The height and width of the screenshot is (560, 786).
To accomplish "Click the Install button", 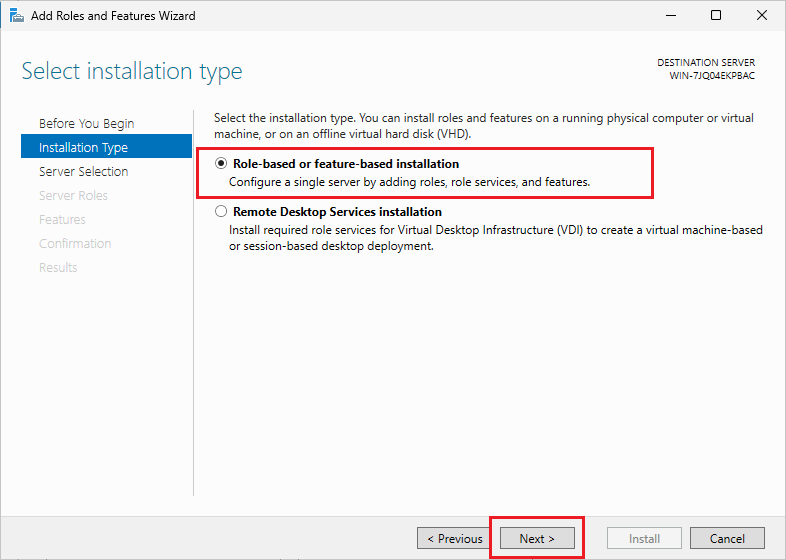I will click(x=644, y=538).
